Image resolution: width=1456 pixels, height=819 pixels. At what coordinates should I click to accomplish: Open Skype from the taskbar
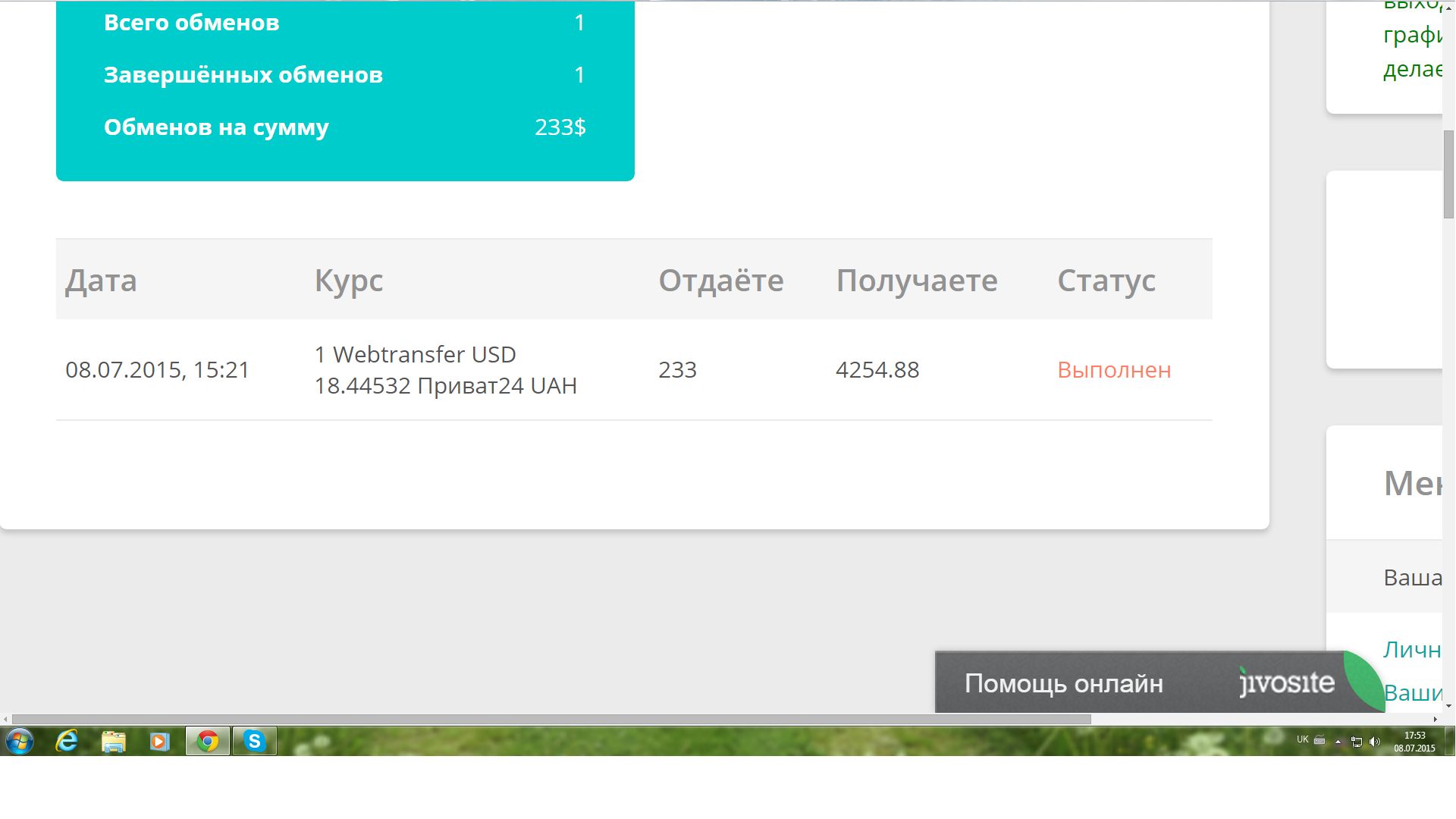[x=254, y=741]
